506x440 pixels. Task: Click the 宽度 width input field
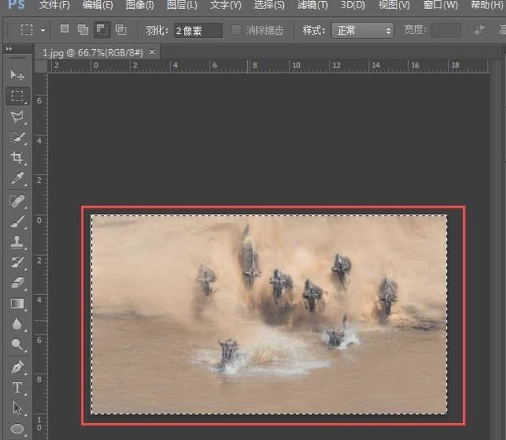coord(446,30)
